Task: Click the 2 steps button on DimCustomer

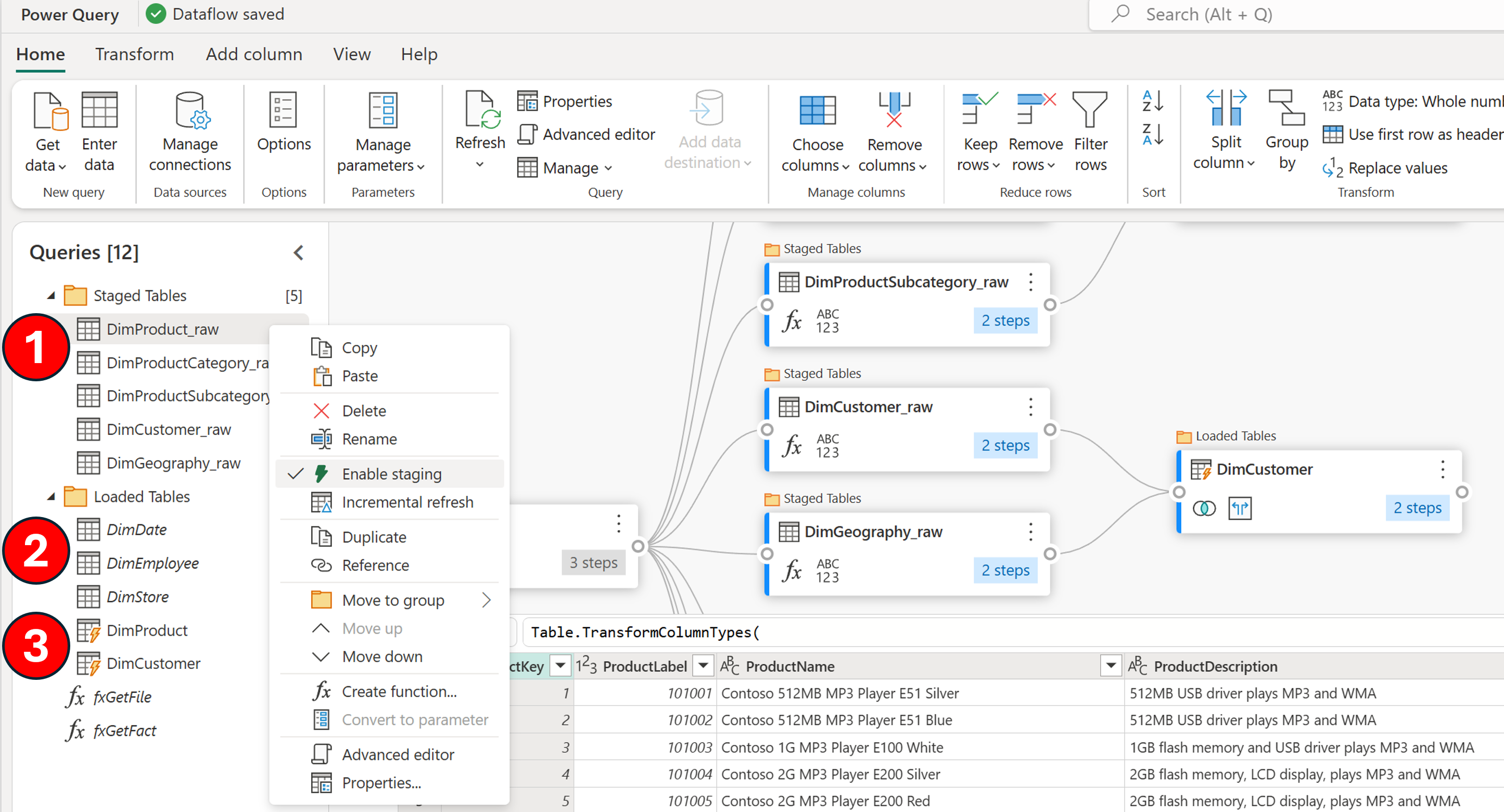Action: coord(1417,508)
